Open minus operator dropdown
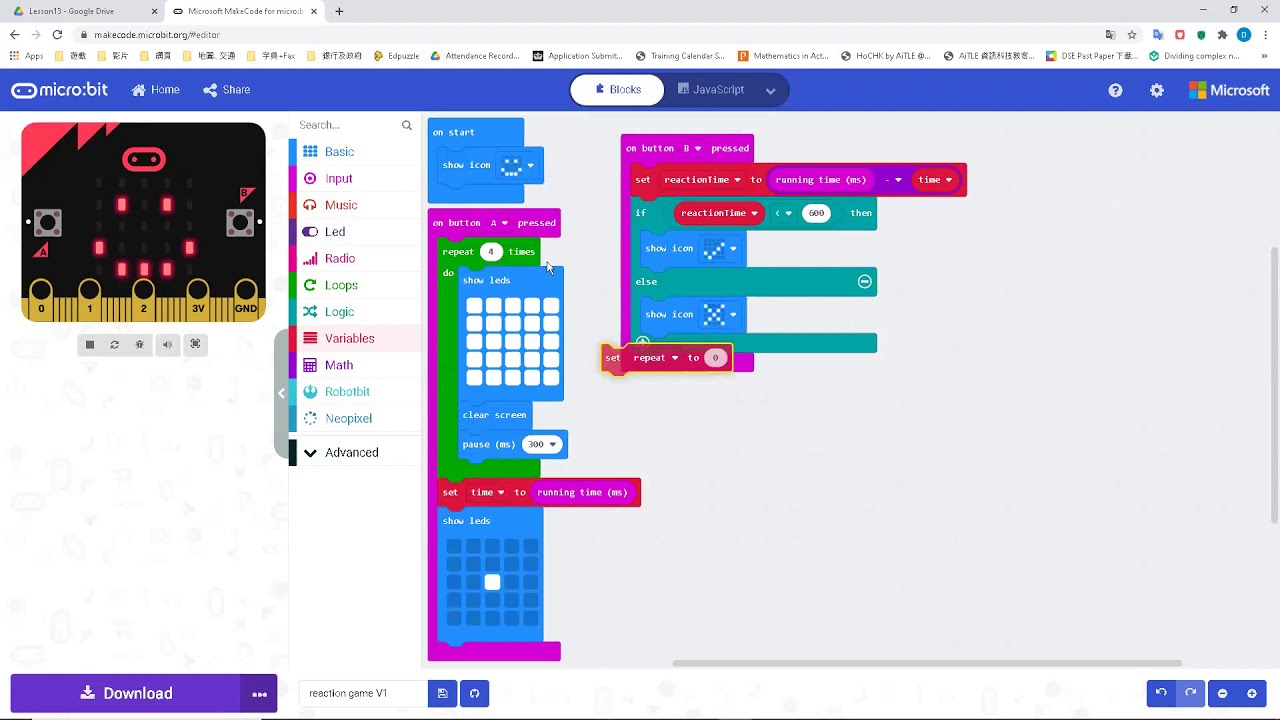This screenshot has width=1280, height=720. coord(892,180)
